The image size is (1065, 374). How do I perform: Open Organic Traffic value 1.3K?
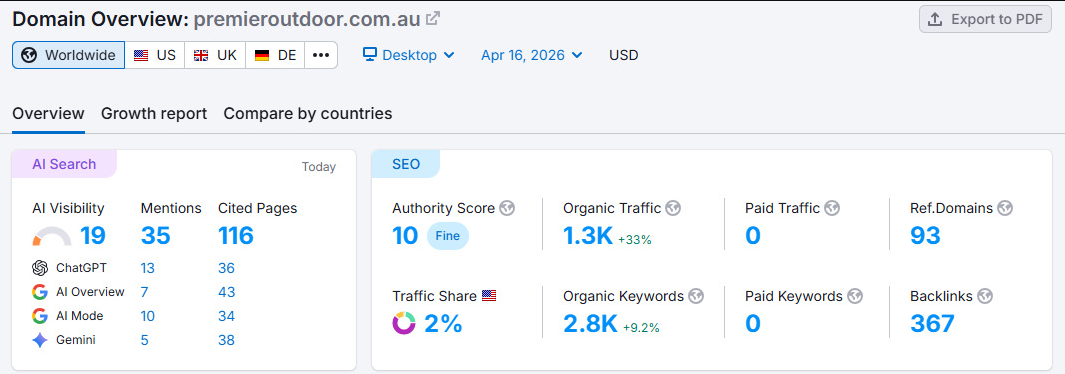[588, 236]
